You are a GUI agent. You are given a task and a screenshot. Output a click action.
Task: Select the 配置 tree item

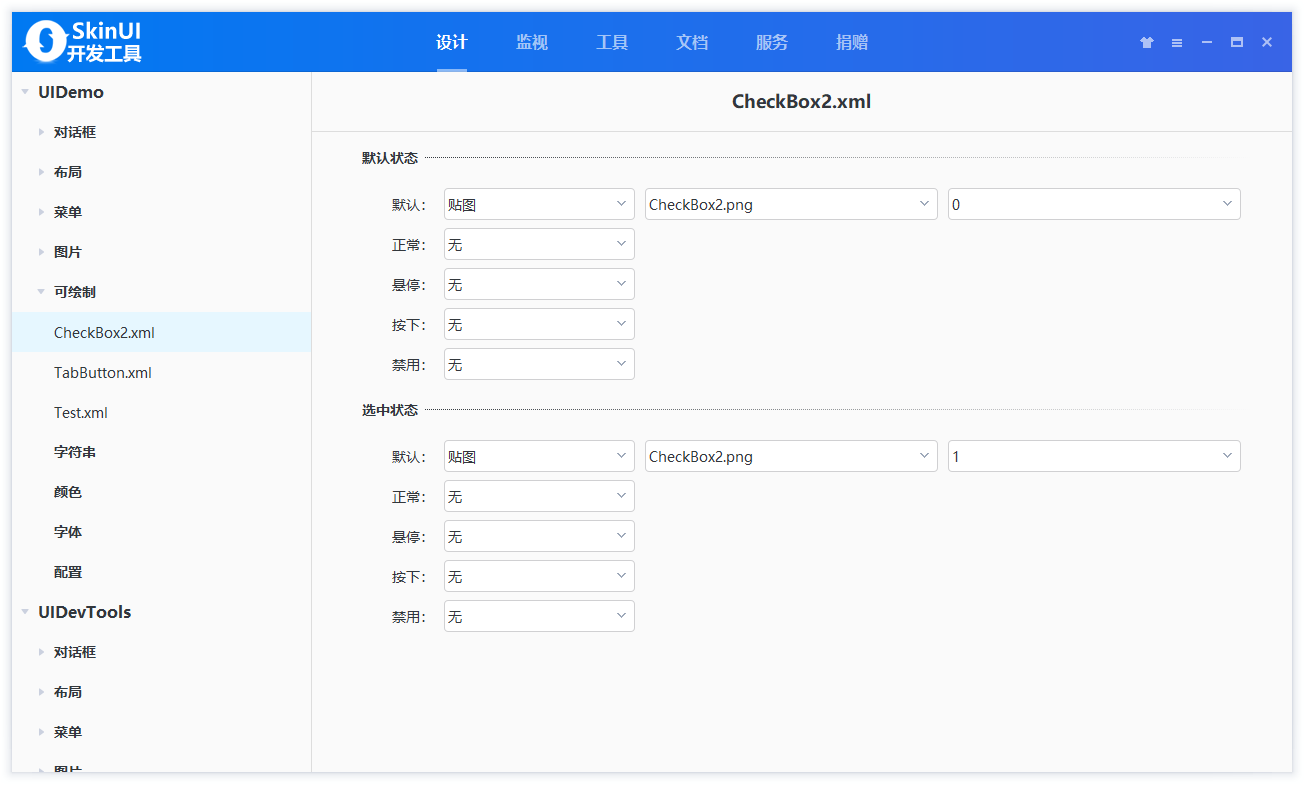(162, 572)
